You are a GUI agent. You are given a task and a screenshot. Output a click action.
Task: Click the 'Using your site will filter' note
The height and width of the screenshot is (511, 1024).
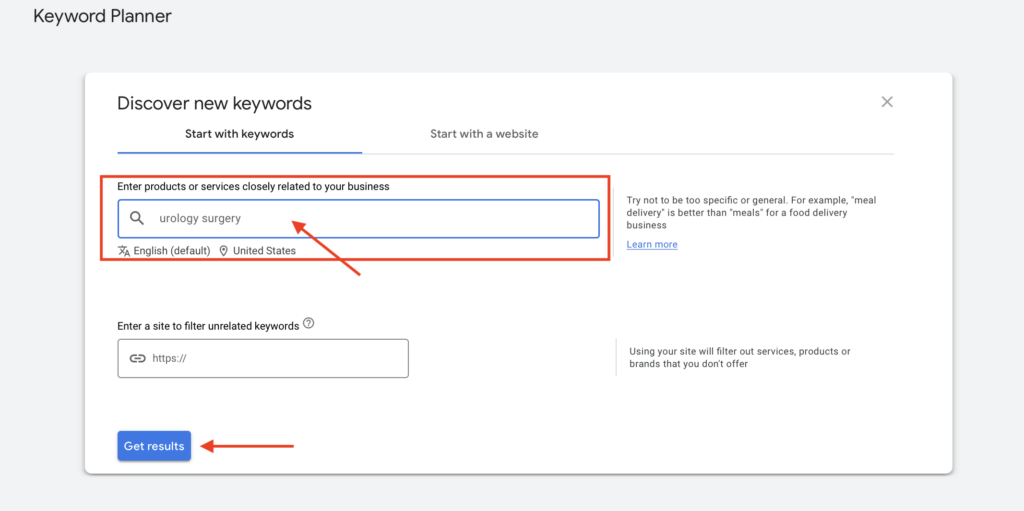pos(740,358)
